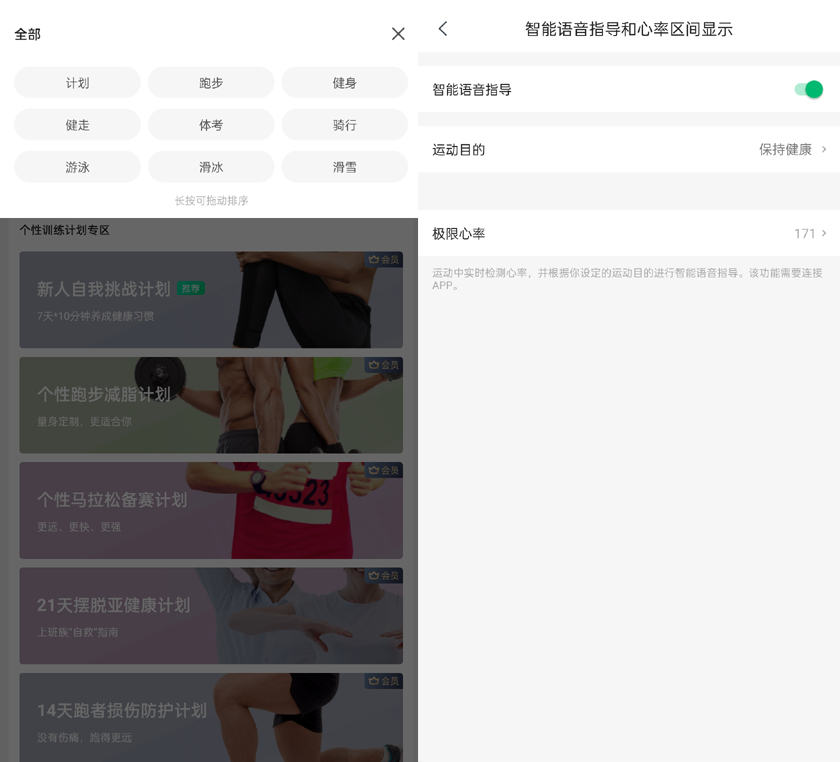Select the 跑步 category chip
Viewport: 840px width, 762px height.
[x=211, y=83]
